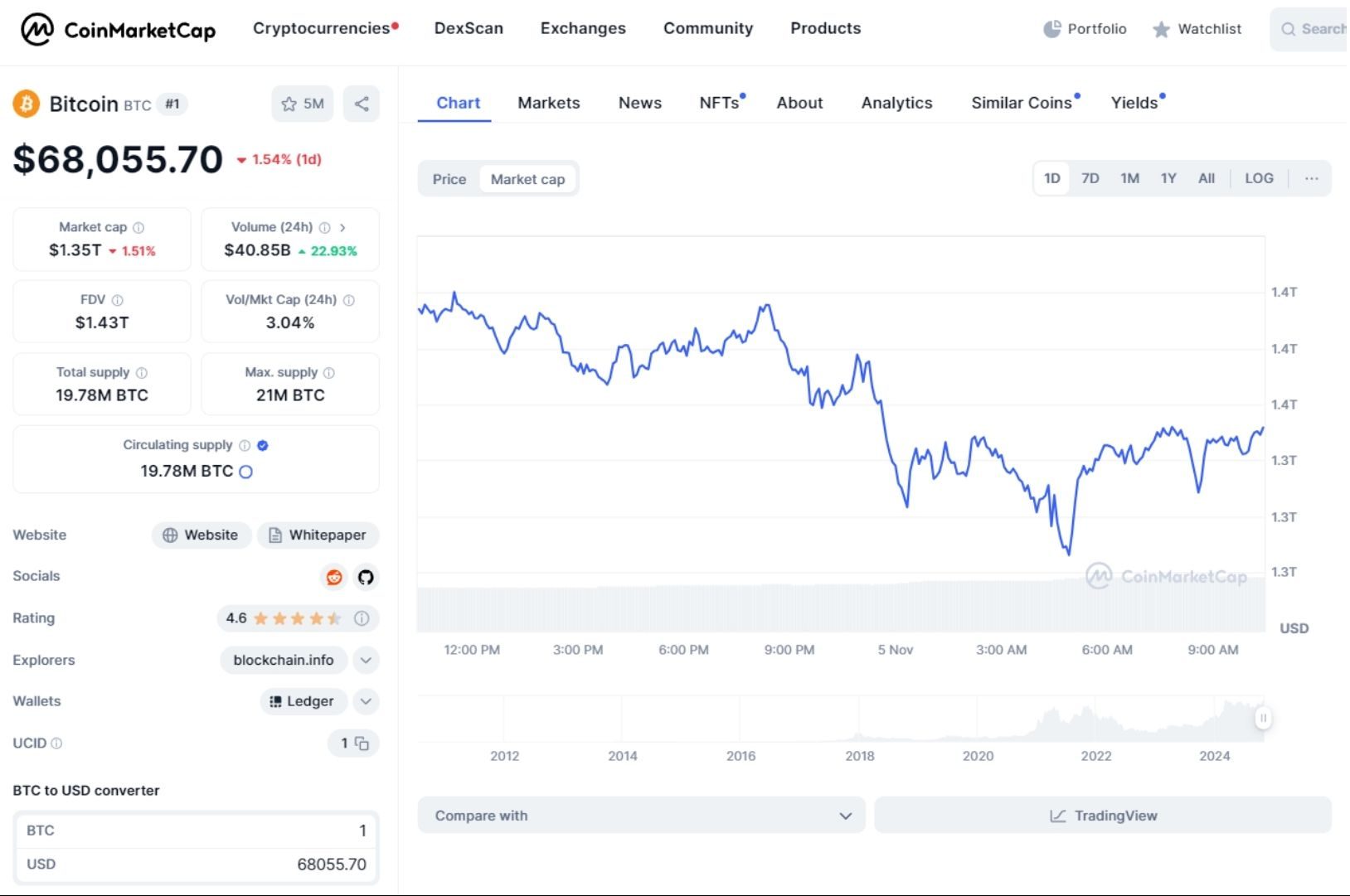Switch to the Markets tab

tap(548, 103)
